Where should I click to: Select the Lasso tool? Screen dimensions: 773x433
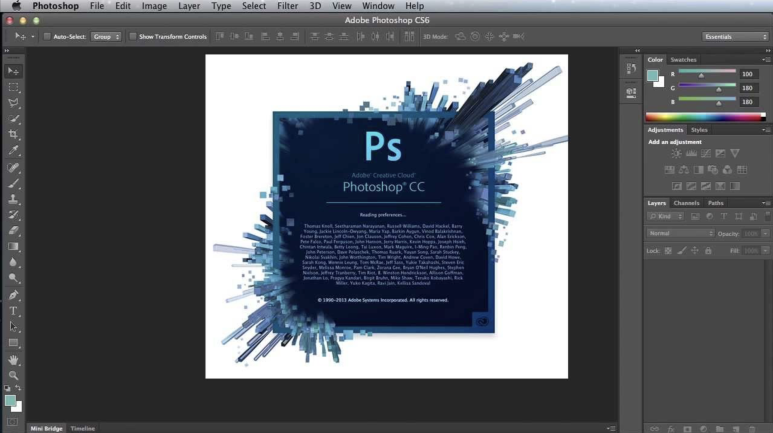[13, 103]
